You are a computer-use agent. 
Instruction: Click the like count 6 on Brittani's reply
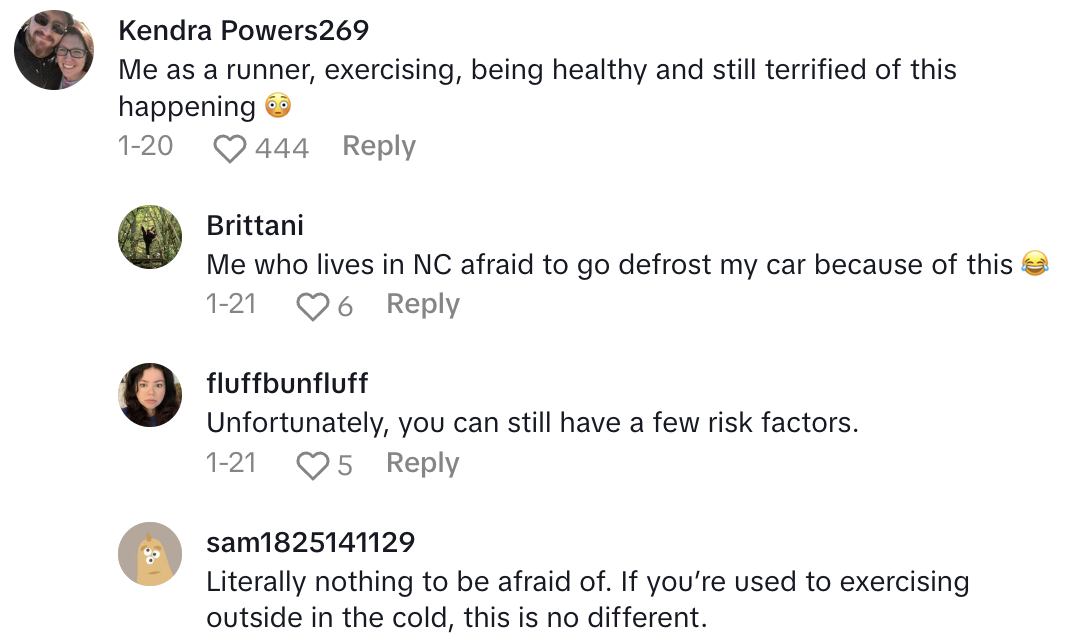coord(345,306)
